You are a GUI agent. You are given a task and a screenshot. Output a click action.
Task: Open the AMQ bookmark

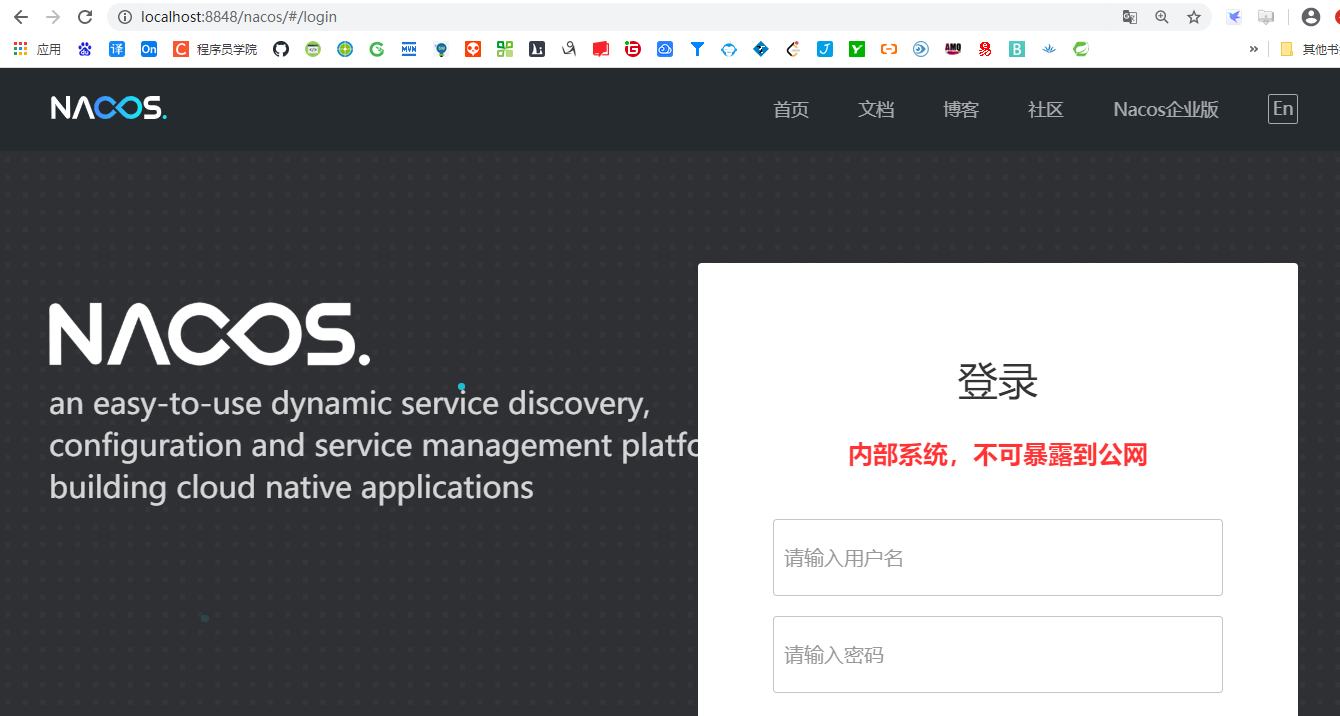coord(953,49)
